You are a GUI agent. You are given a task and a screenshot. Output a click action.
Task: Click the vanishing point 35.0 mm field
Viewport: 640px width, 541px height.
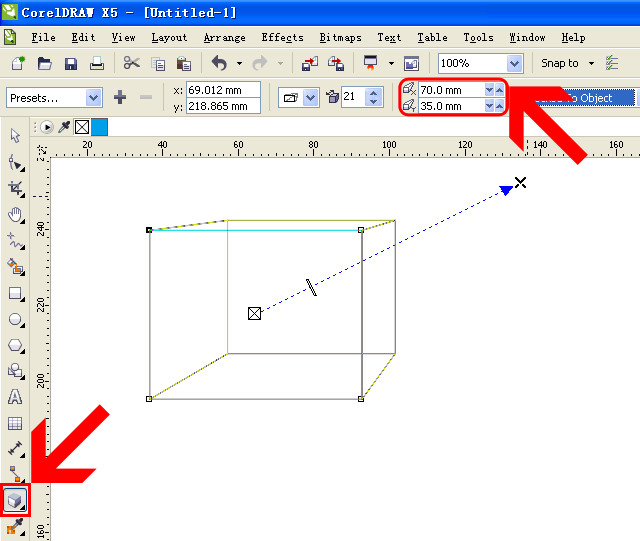tap(451, 106)
